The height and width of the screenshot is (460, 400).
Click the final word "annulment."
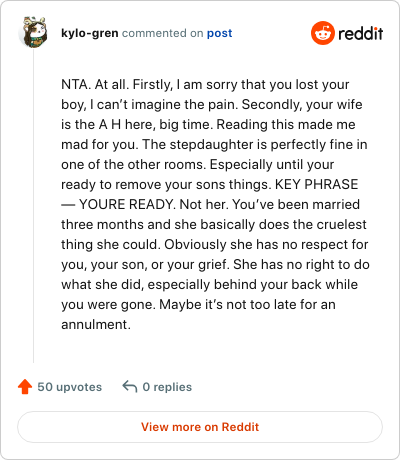pos(96,324)
